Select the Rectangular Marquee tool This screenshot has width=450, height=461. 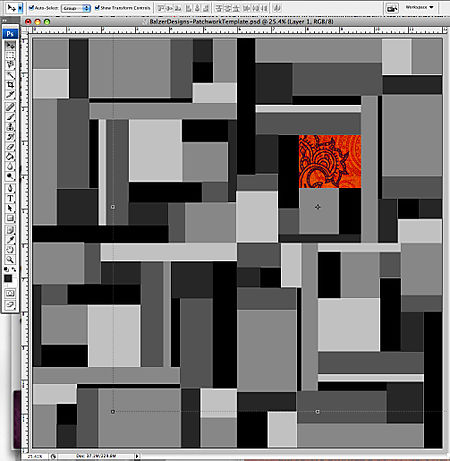[x=10, y=55]
